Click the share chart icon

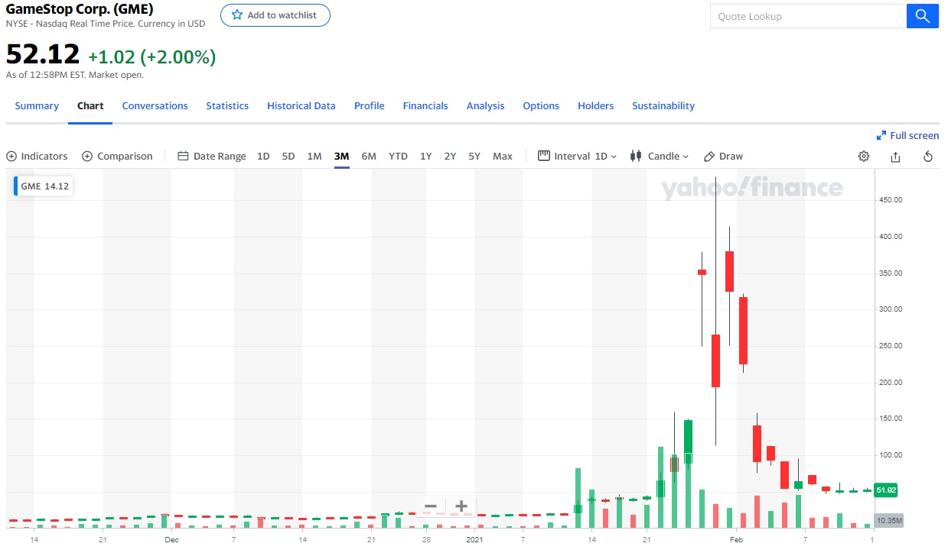point(895,157)
